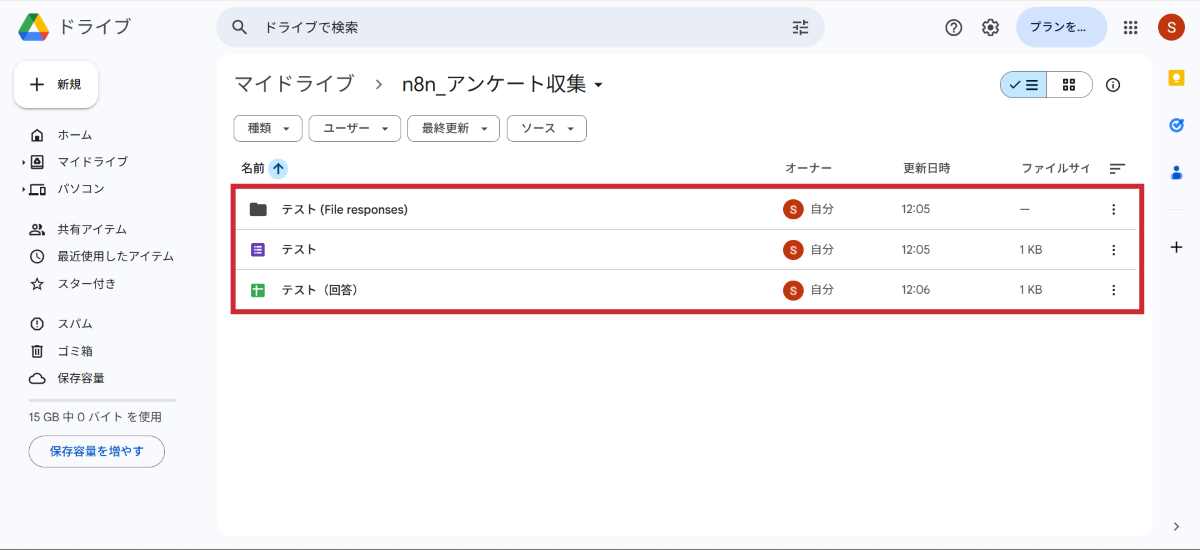This screenshot has height=550, width=1200.
Task: Click the 新規 button
Action: [x=56, y=85]
